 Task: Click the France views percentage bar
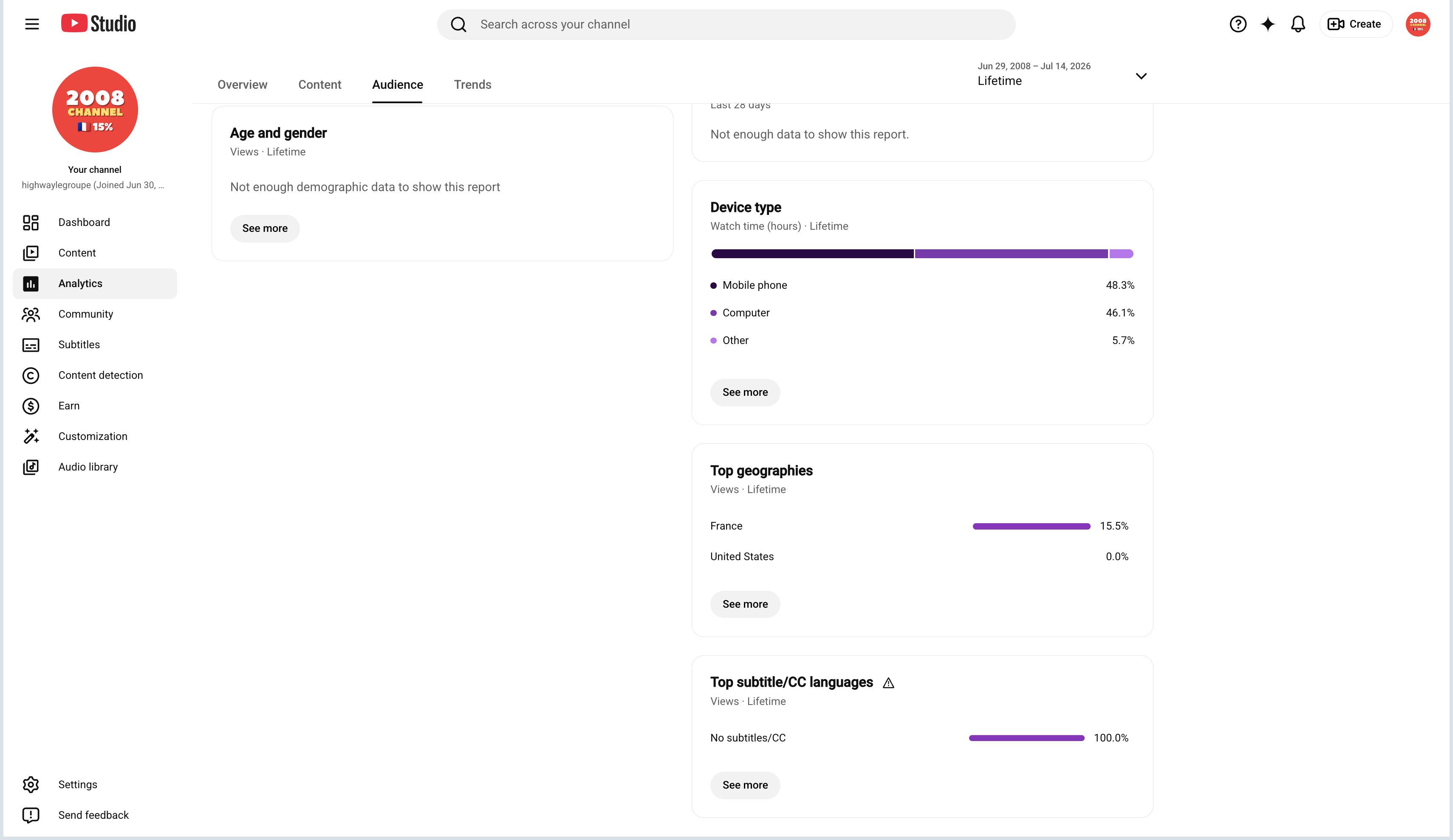(1031, 526)
